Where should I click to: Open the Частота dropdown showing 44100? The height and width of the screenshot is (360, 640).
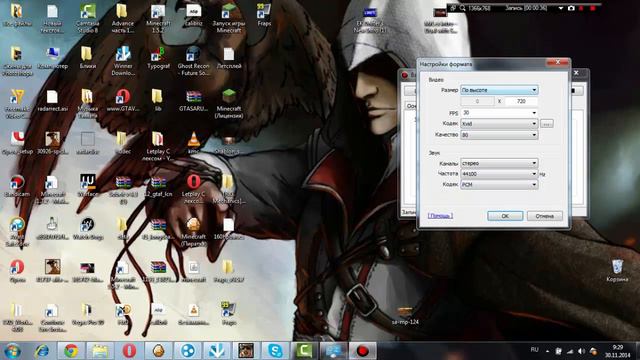point(499,174)
